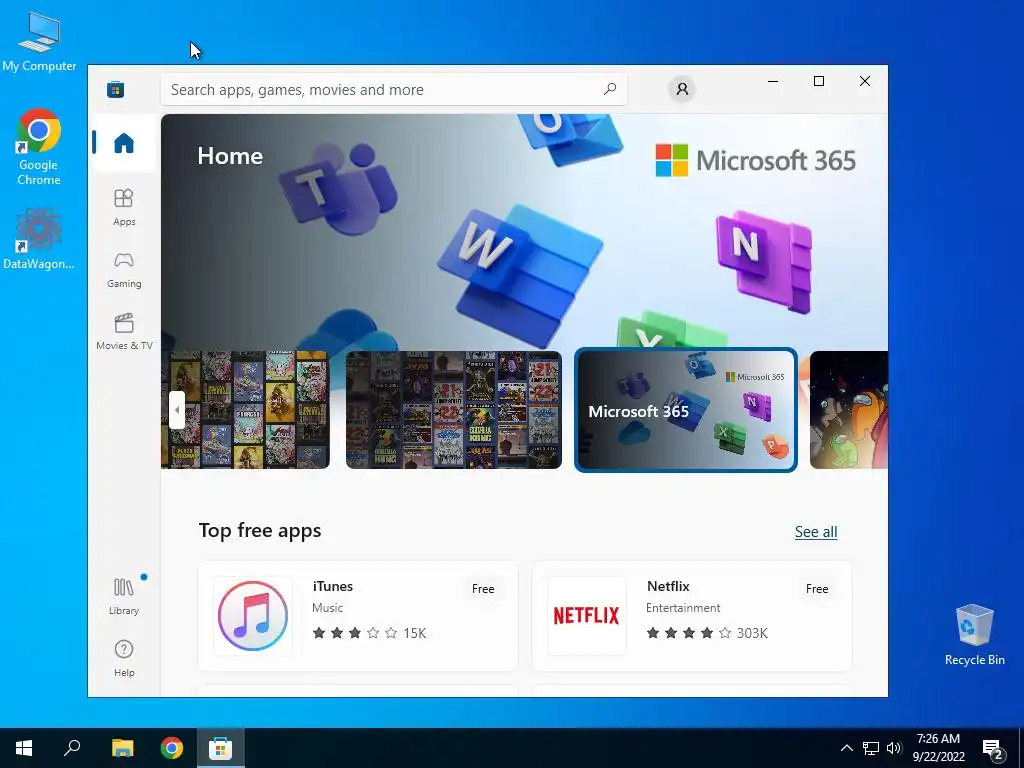Open the See all link for top free apps
The height and width of the screenshot is (768, 1024).
(x=816, y=532)
